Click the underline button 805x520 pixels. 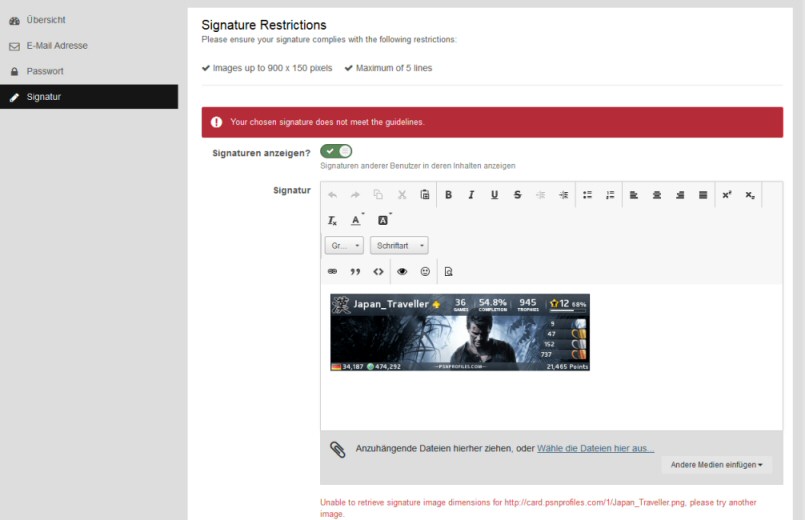coord(494,195)
